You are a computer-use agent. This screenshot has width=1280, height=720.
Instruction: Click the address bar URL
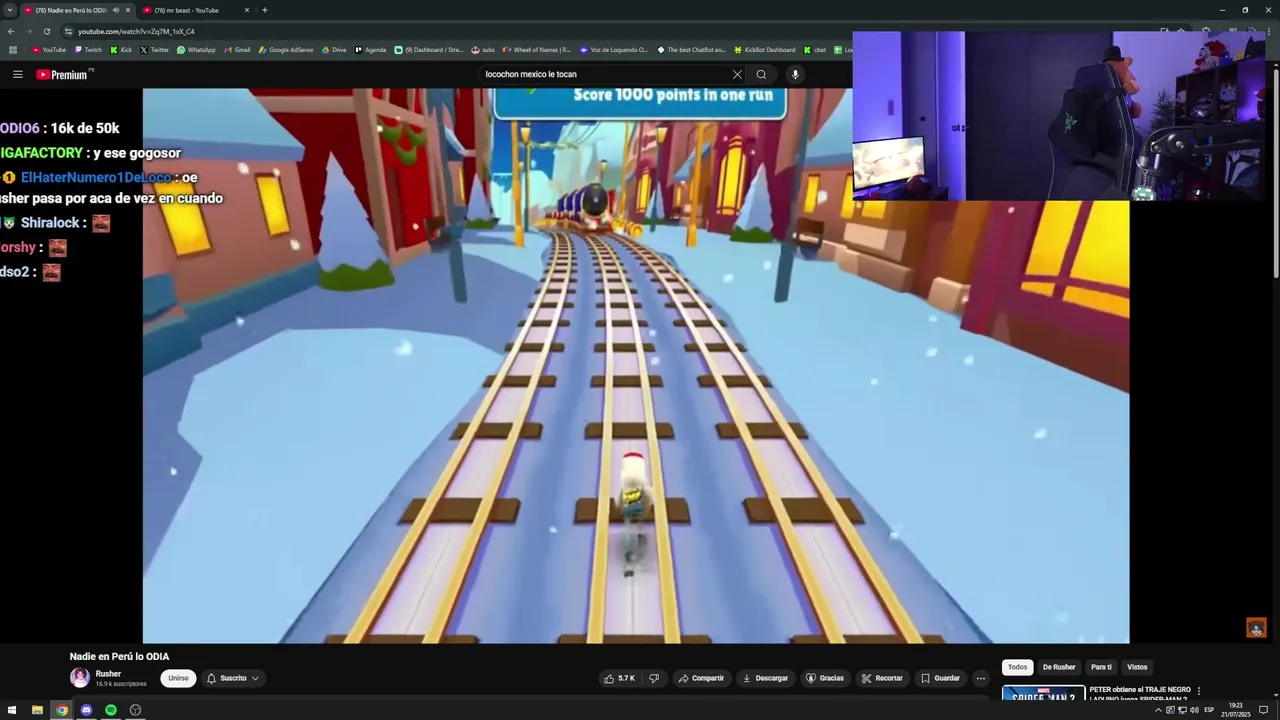point(136,31)
